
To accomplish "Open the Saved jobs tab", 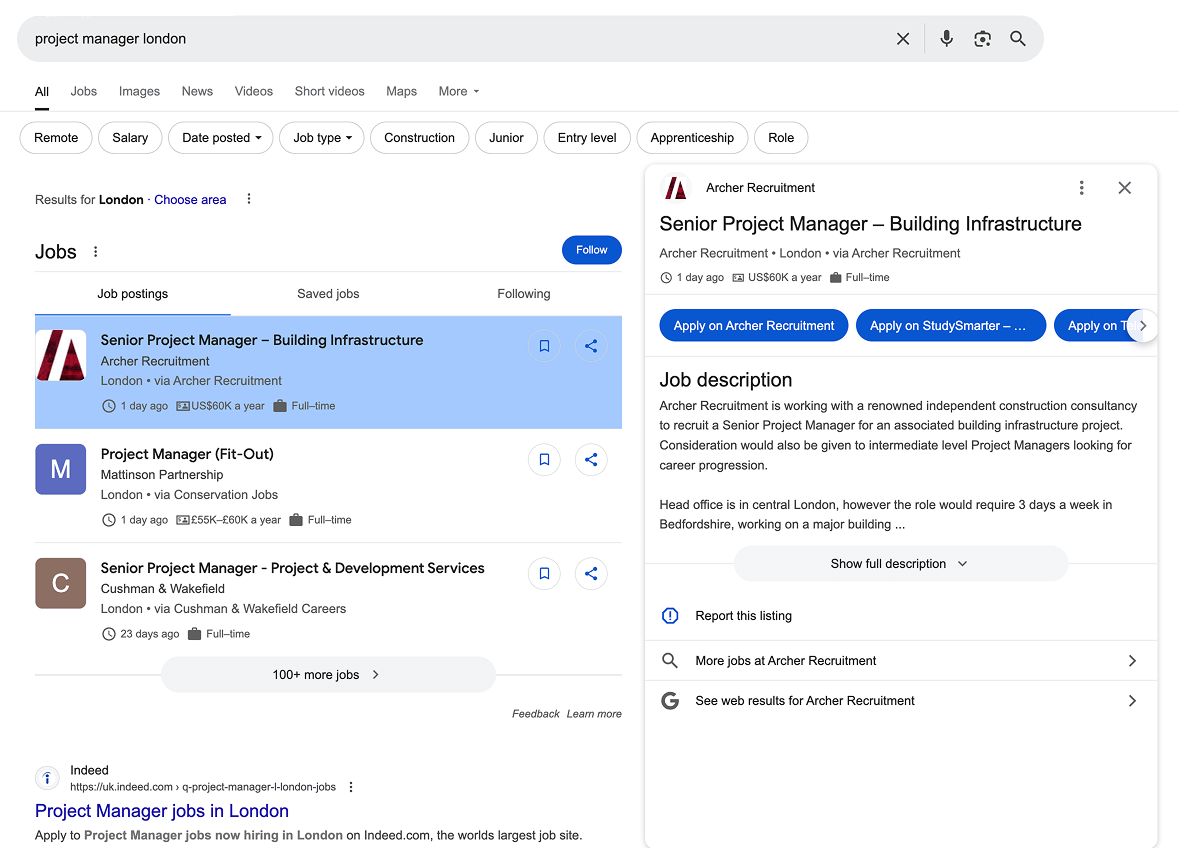I will point(328,293).
